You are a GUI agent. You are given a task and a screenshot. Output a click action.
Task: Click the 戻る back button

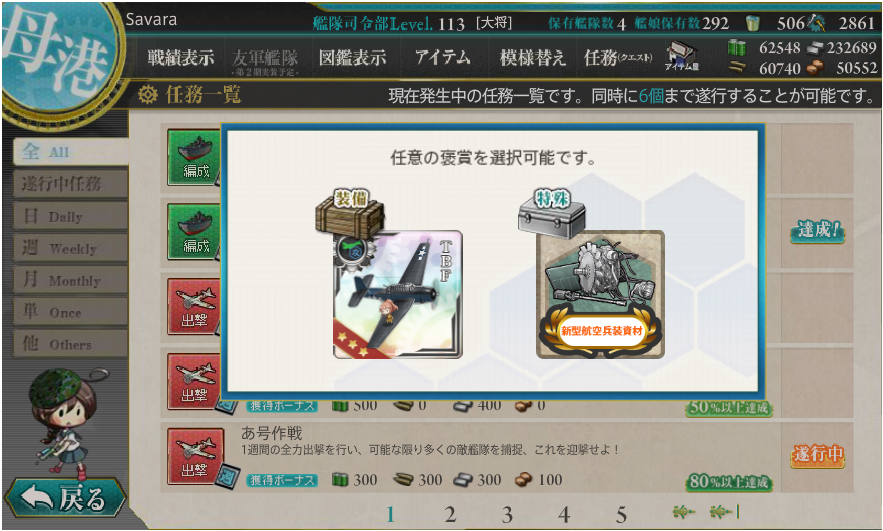pos(65,499)
